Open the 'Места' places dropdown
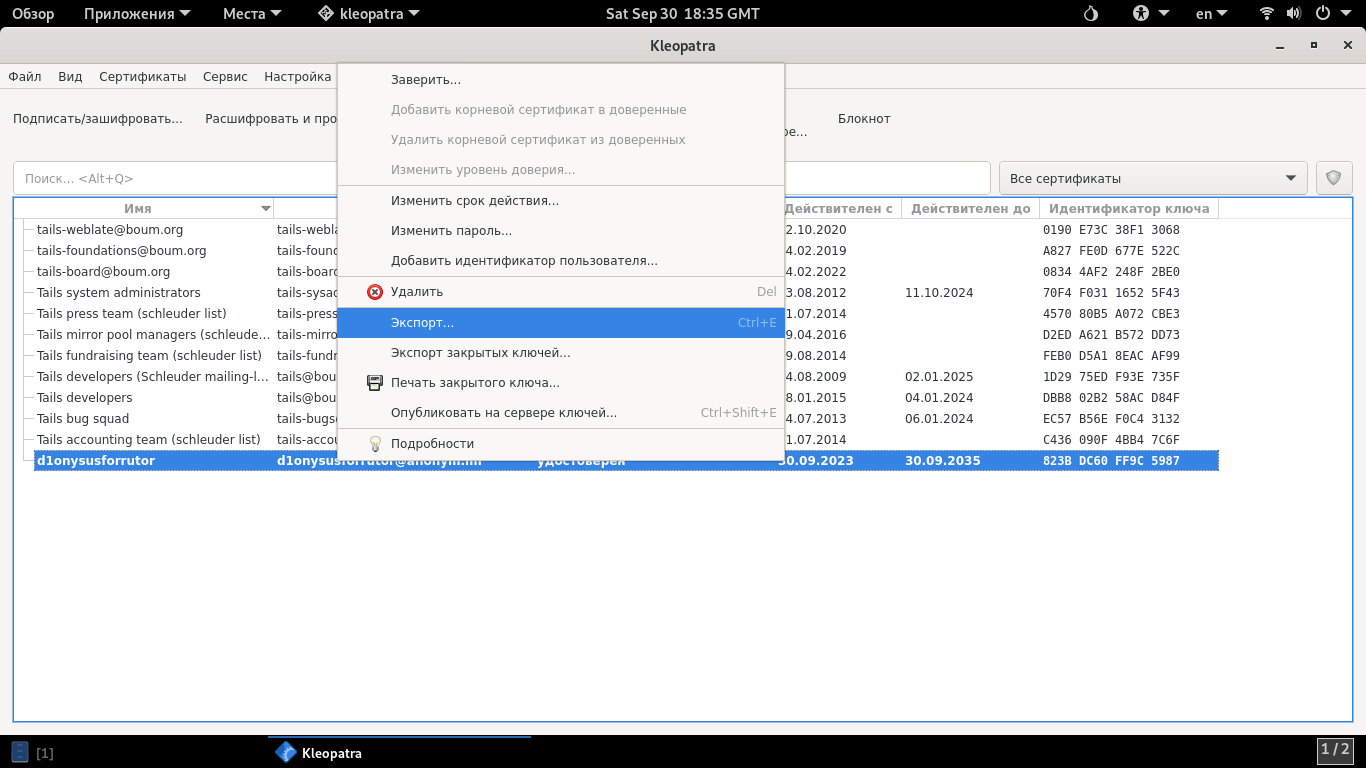This screenshot has width=1366, height=768. point(252,14)
